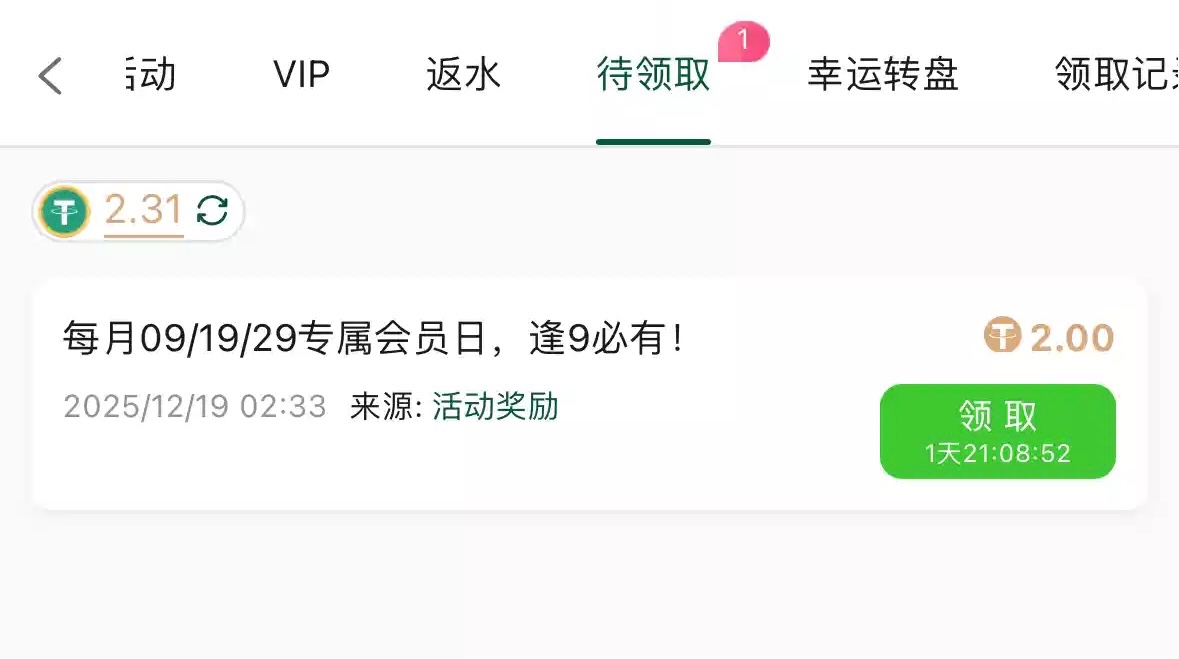Open the 每月09/19/29专属会员日 reward title

[x=374, y=338]
